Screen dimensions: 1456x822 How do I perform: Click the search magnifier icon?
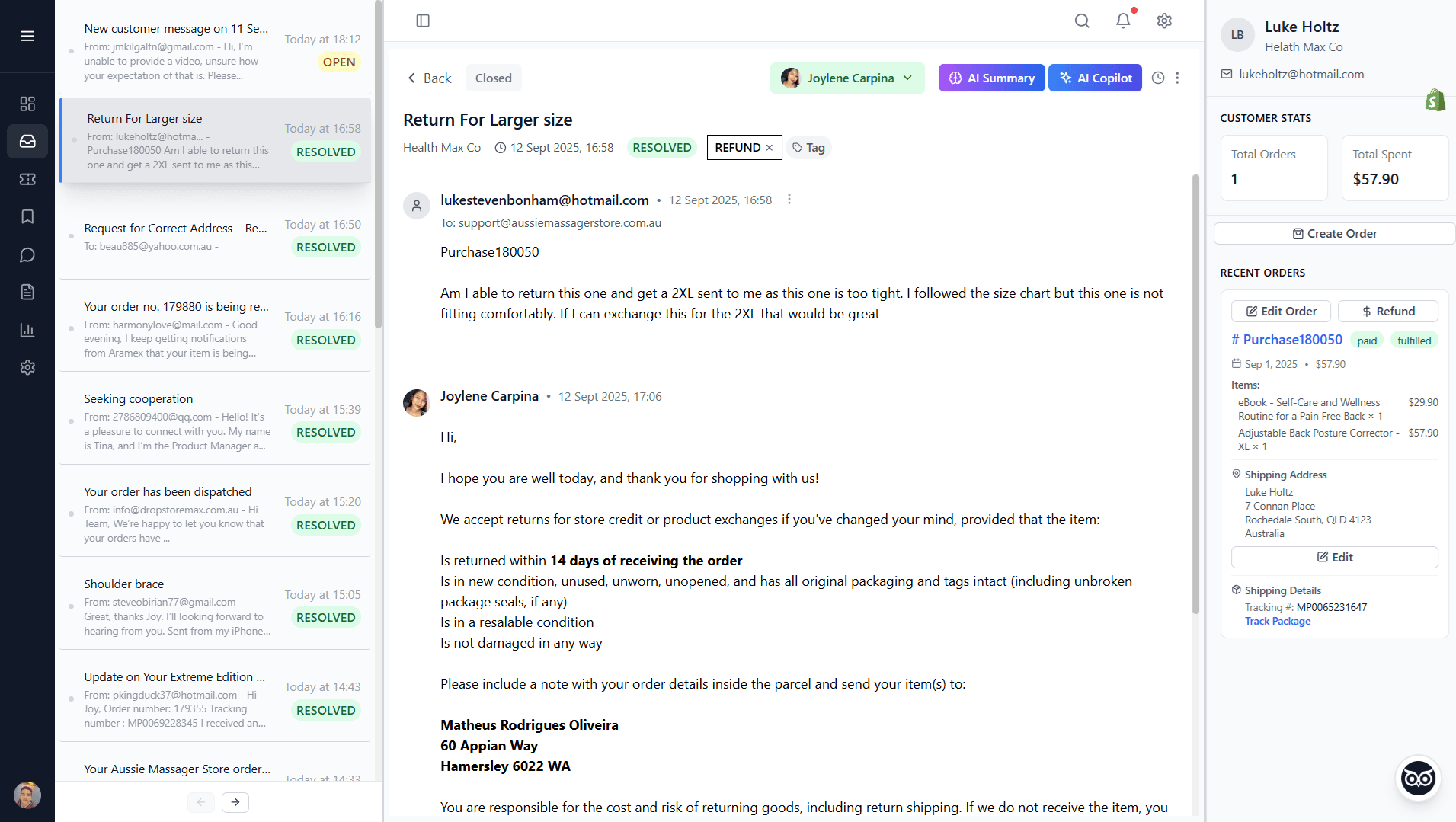pyautogui.click(x=1082, y=21)
